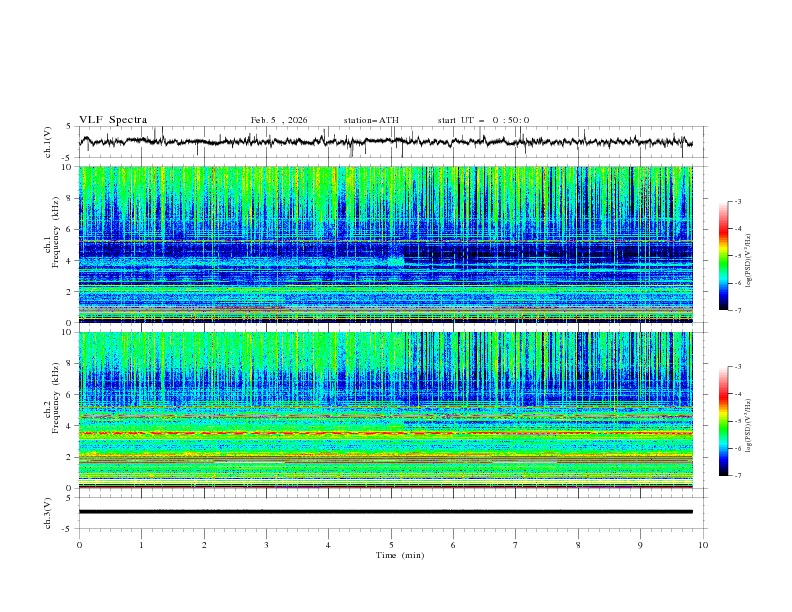The image size is (792, 612).
Task: Click the red 3.5 kHz band in ch.2 spectrogram
Action: click(x=386, y=433)
